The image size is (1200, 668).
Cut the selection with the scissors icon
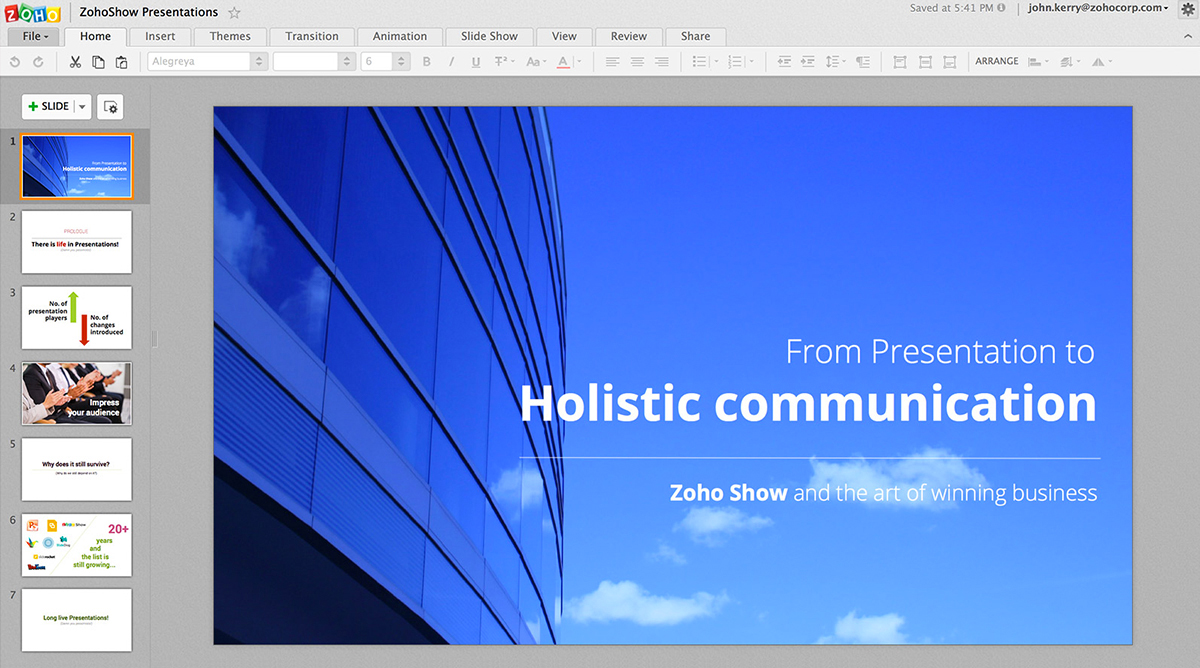[75, 62]
